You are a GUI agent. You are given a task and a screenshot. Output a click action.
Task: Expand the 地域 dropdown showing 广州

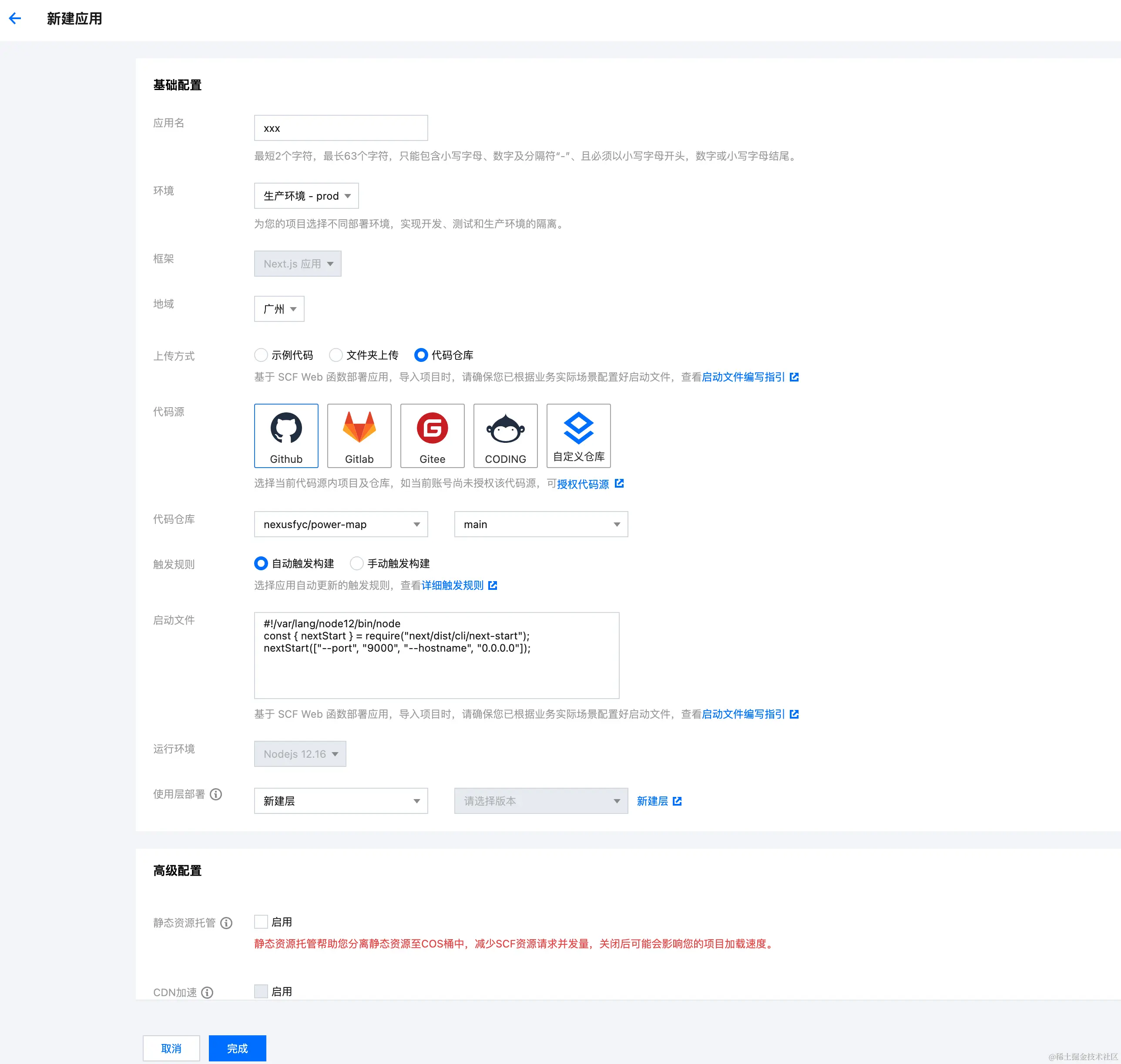click(279, 308)
